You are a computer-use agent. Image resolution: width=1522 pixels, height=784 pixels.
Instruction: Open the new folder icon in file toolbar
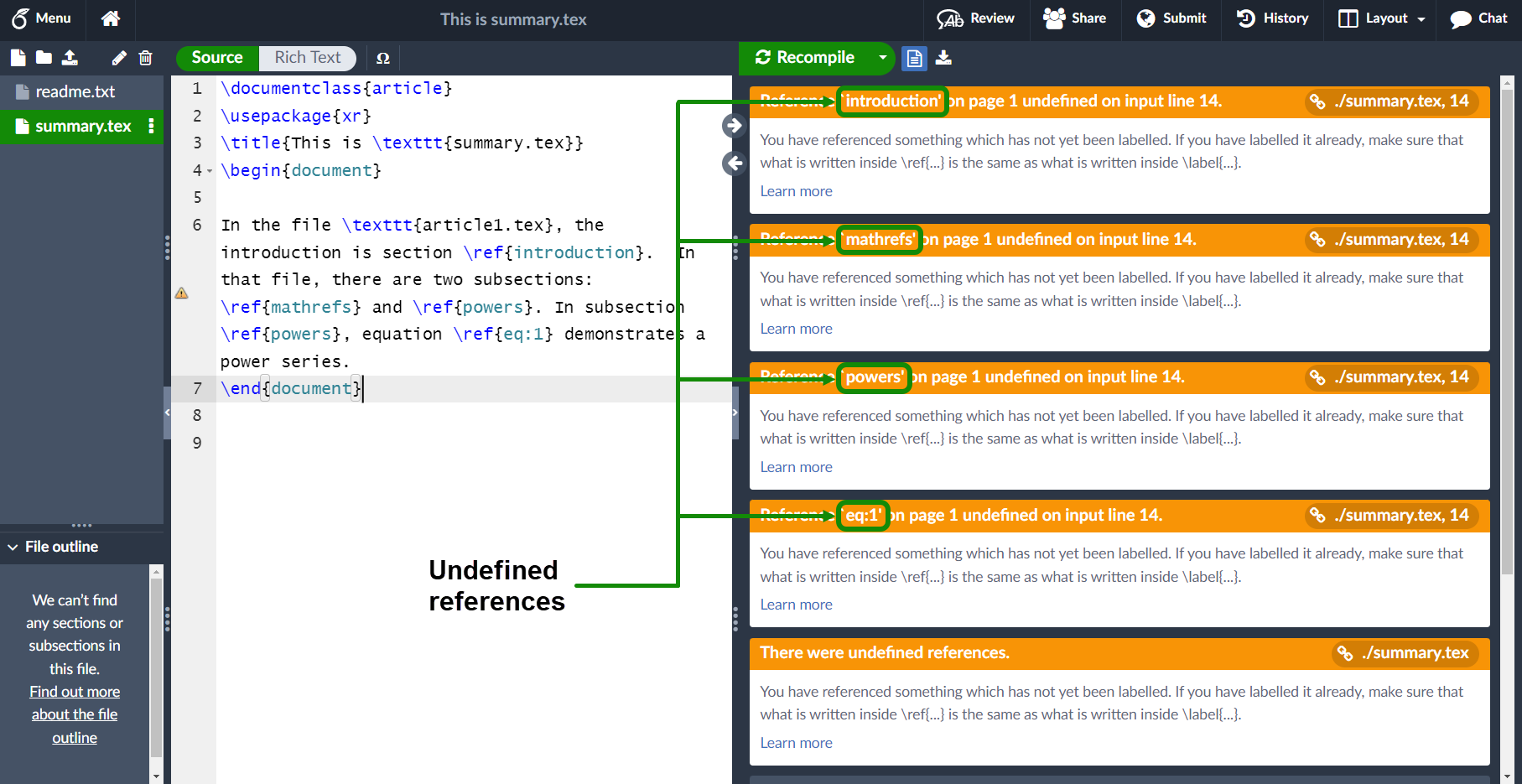[44, 58]
